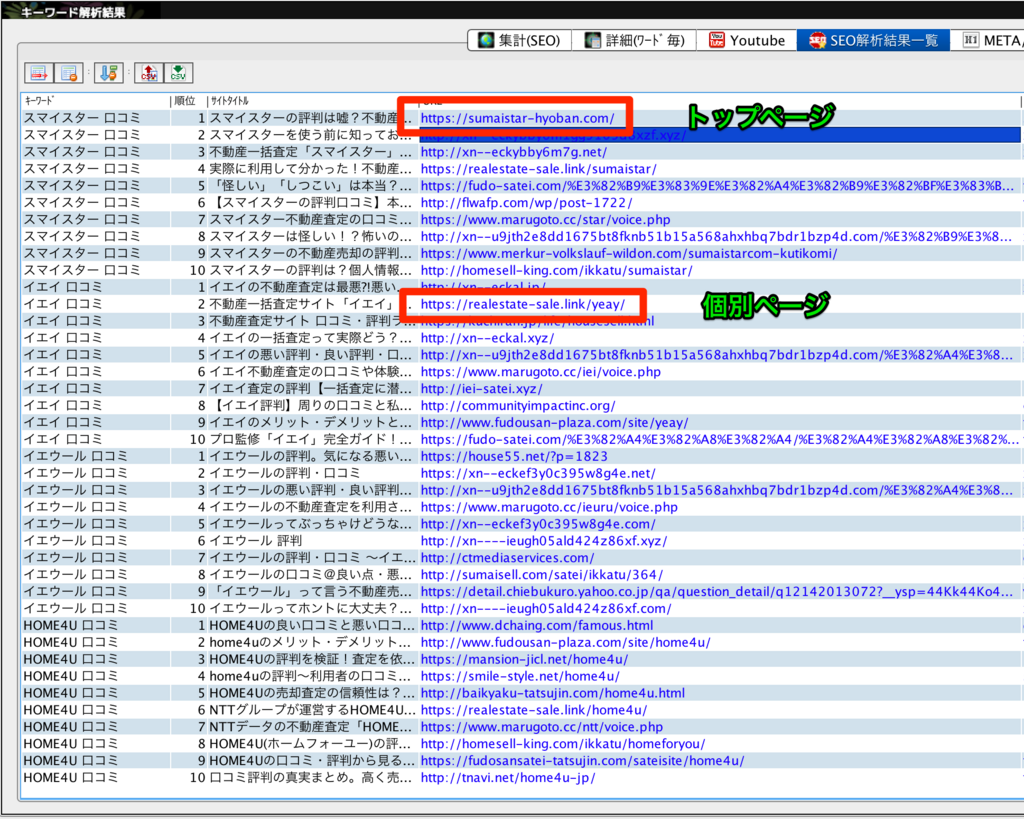Open the http://xn--eckybby6m7g.net/ link
The height and width of the screenshot is (819, 1024).
click(x=513, y=152)
